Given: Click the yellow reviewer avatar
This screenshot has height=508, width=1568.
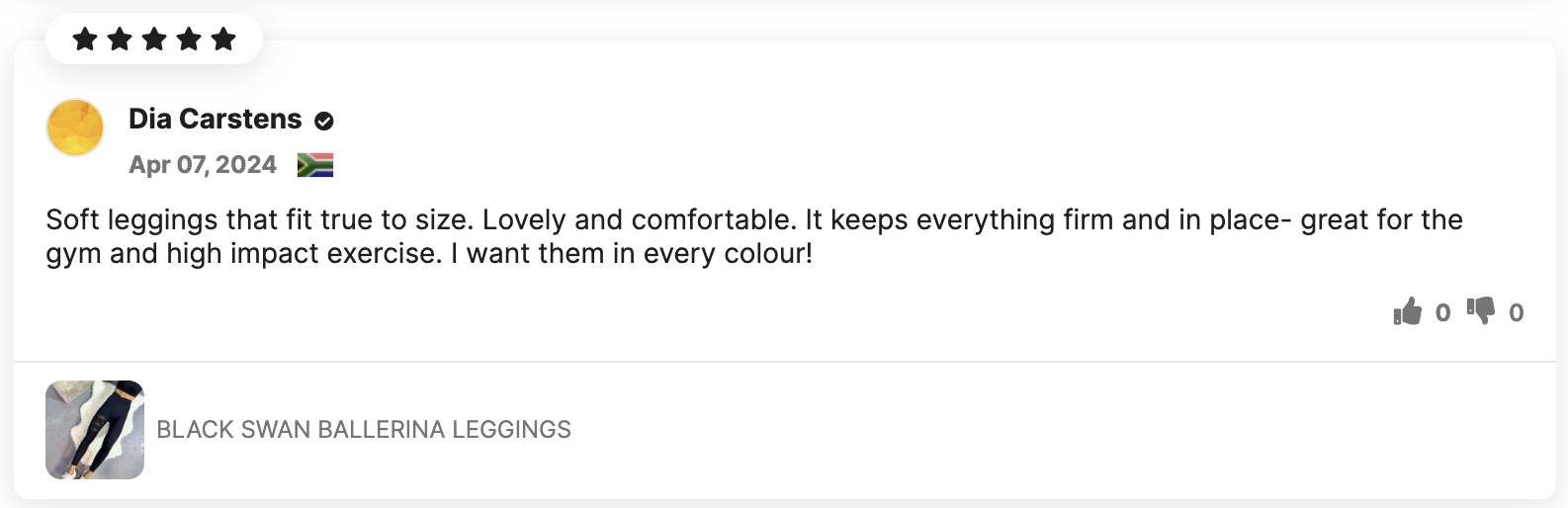Looking at the screenshot, I should (x=75, y=127).
